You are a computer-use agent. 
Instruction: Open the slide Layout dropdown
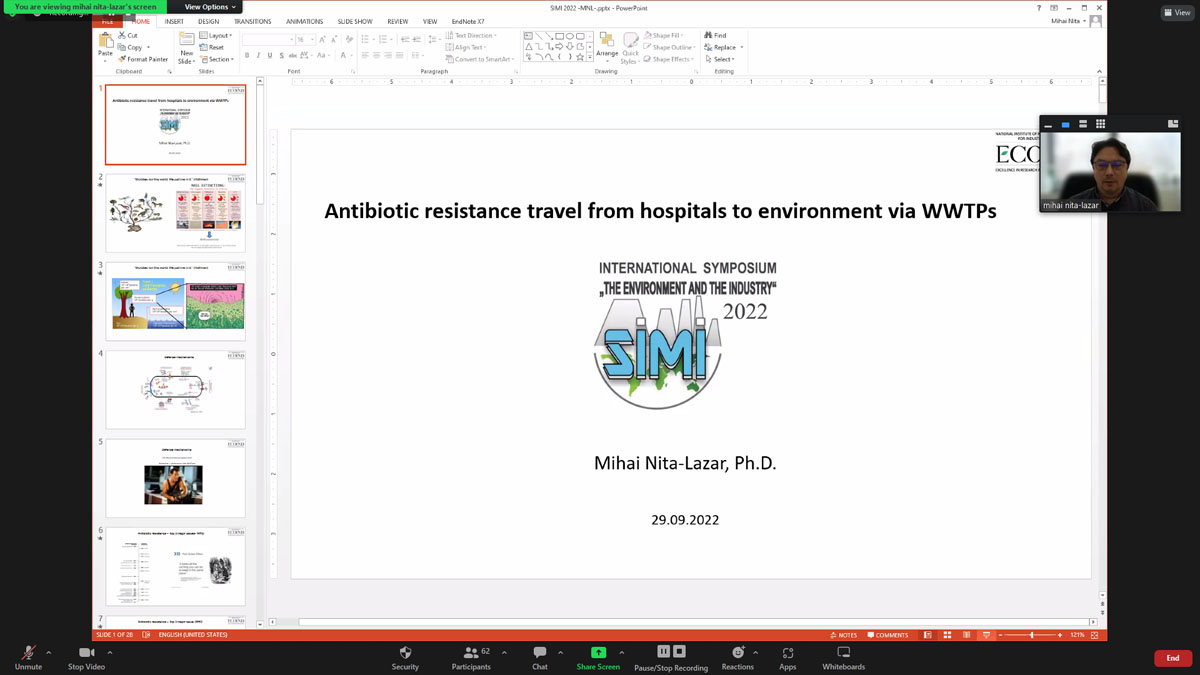(x=215, y=36)
